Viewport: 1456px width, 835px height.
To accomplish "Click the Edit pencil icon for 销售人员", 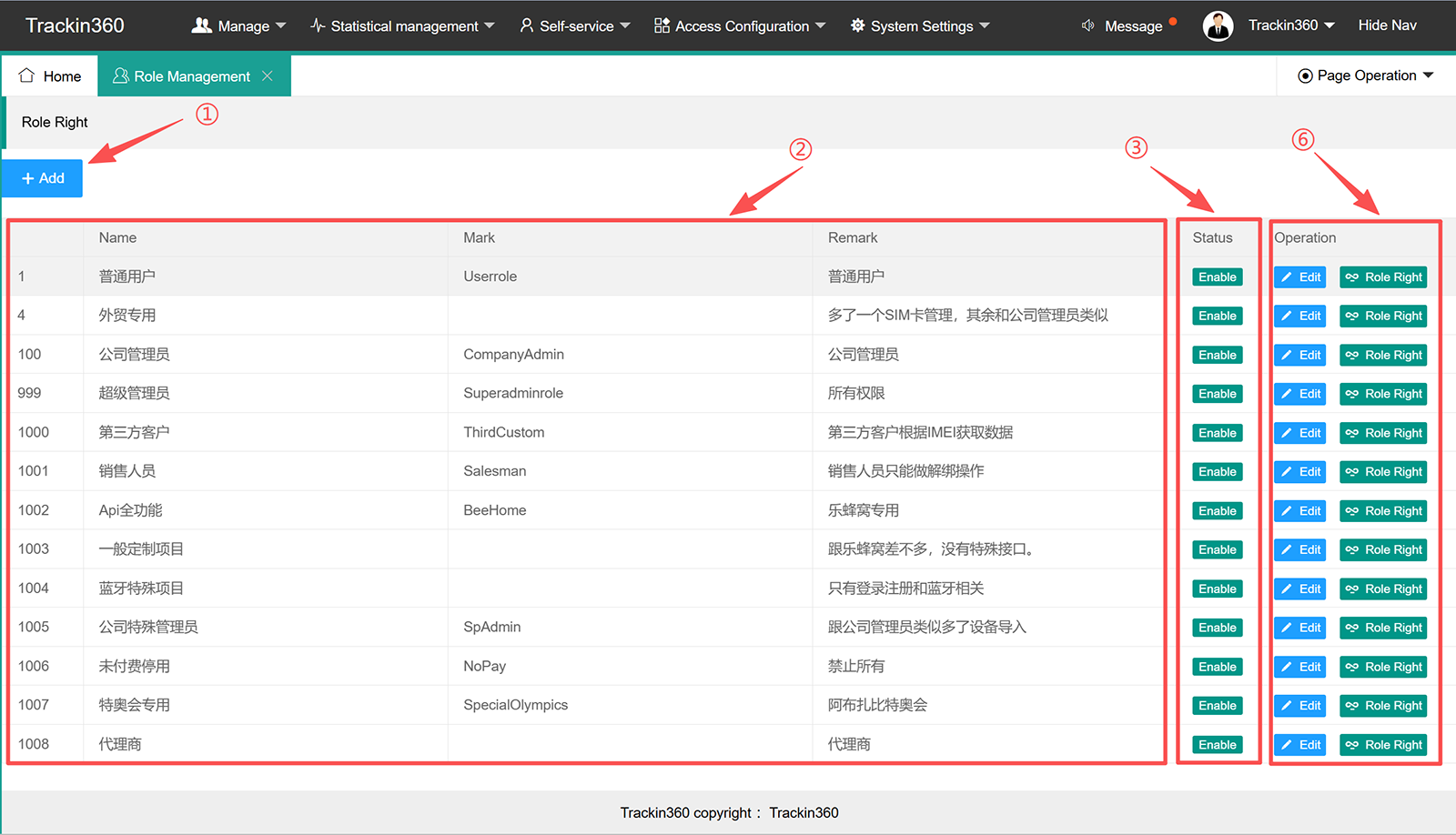I will pos(1287,472).
